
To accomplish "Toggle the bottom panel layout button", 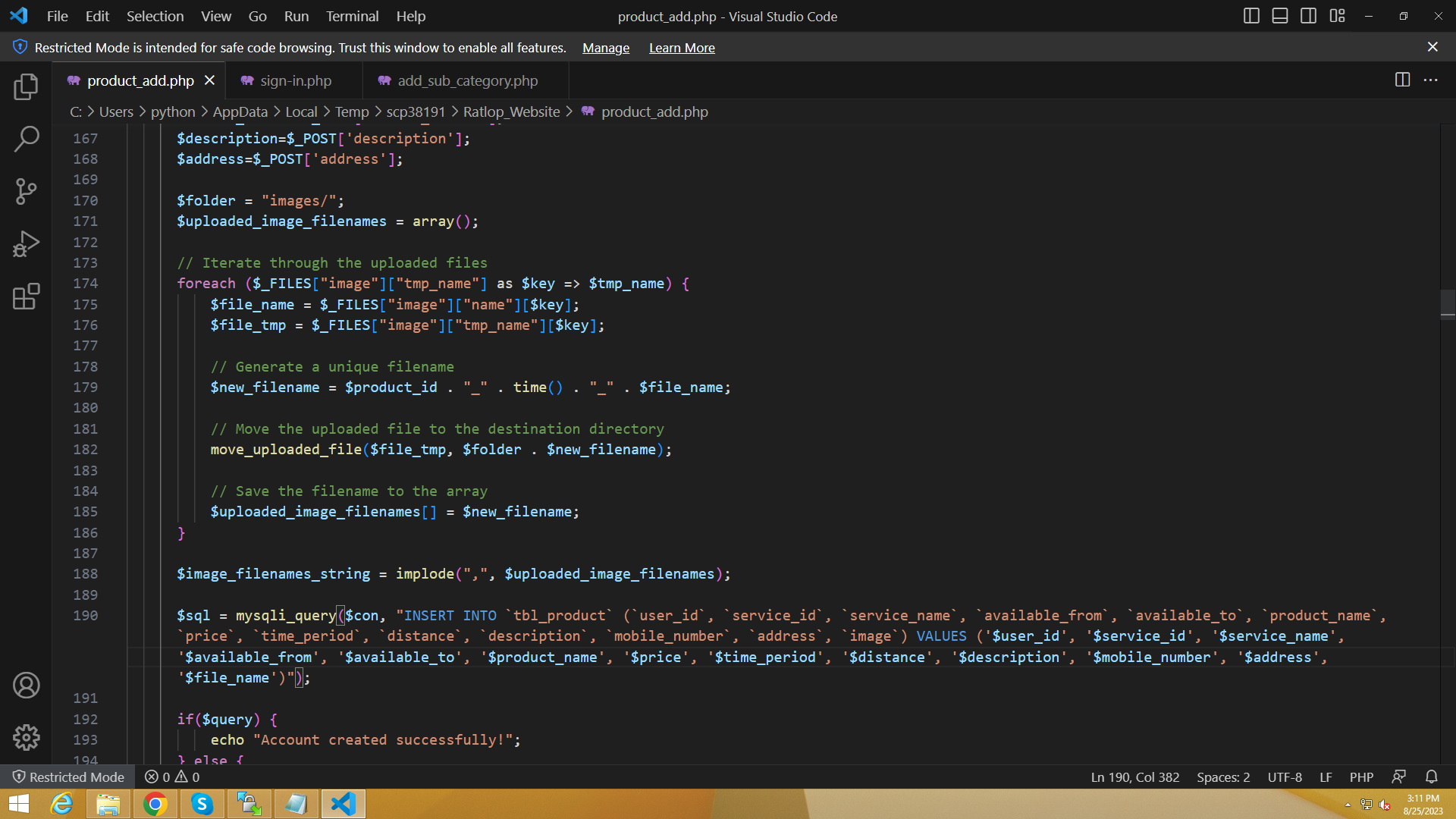I will click(1280, 16).
